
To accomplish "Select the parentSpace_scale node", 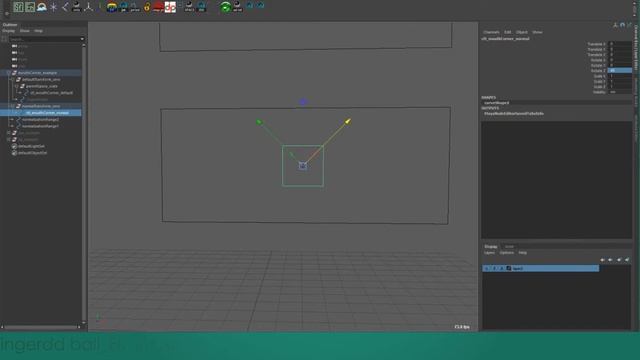I will (42, 86).
